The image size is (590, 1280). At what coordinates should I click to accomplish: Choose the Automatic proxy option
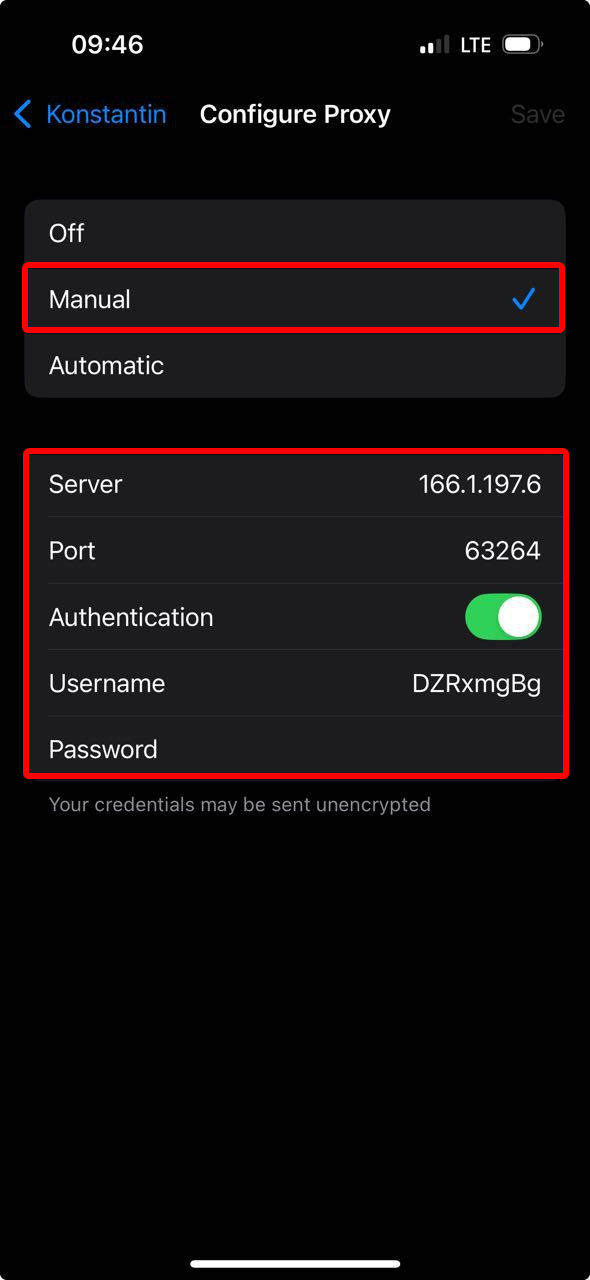tap(295, 365)
